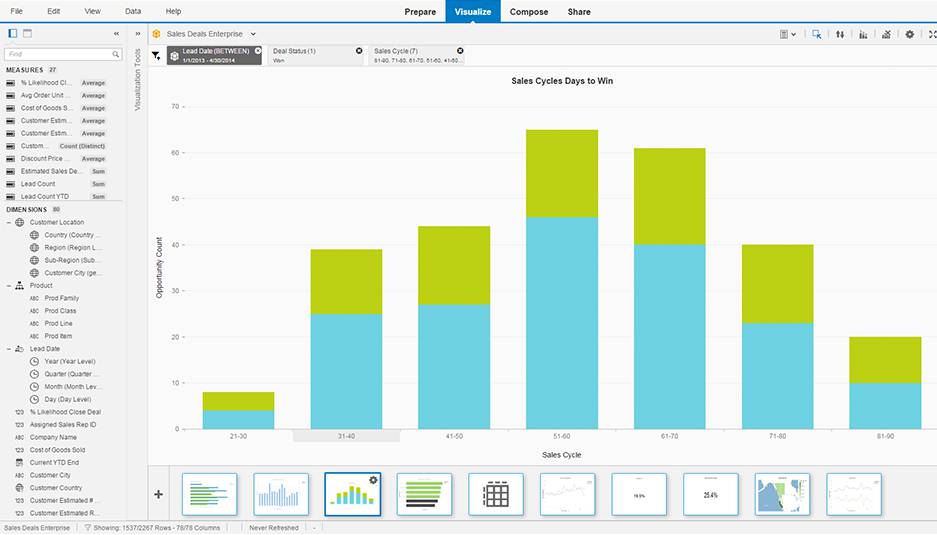Open the Data menu
The image size is (937, 535).
pos(133,11)
